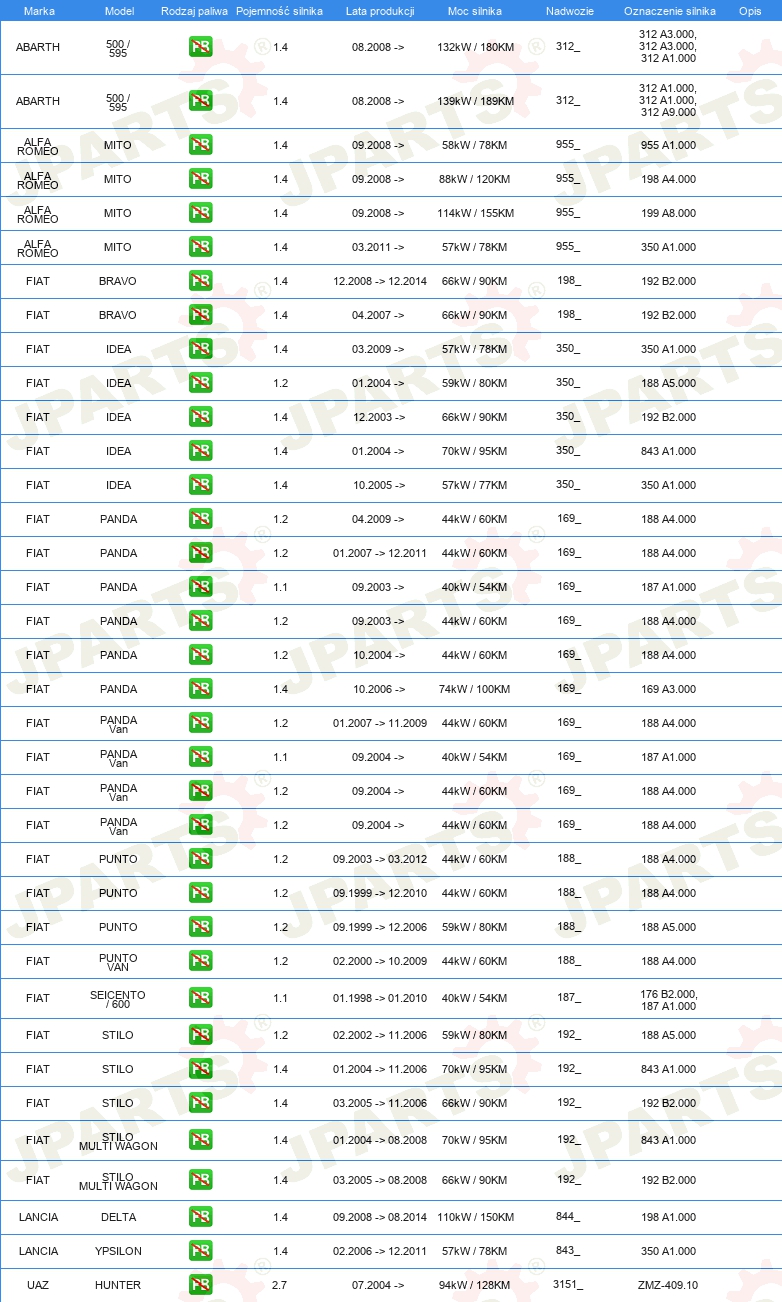The image size is (782, 1302).
Task: Click power value 57kW / 77KM
Action: 474,485
